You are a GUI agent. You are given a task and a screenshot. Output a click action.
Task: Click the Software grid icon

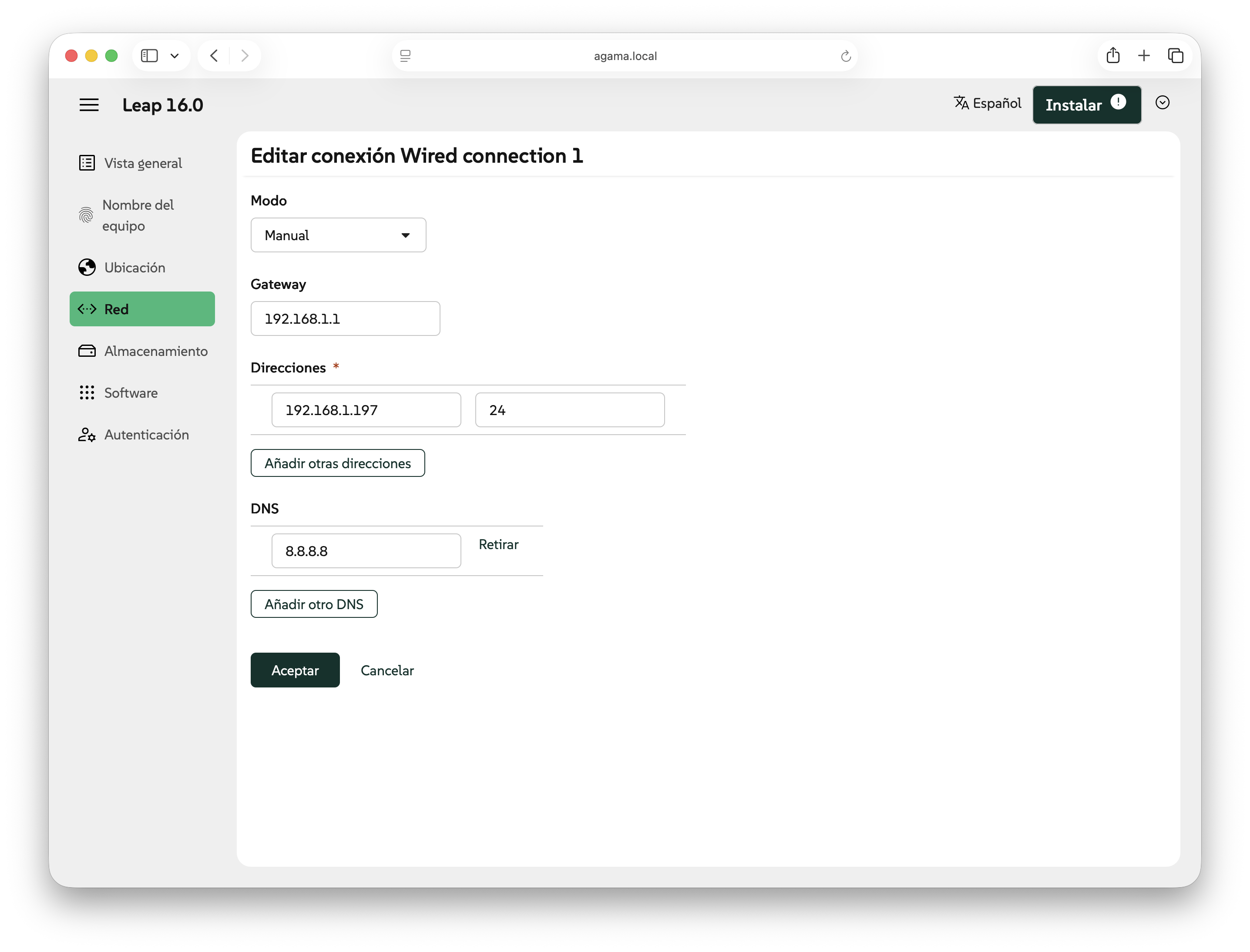[87, 393]
